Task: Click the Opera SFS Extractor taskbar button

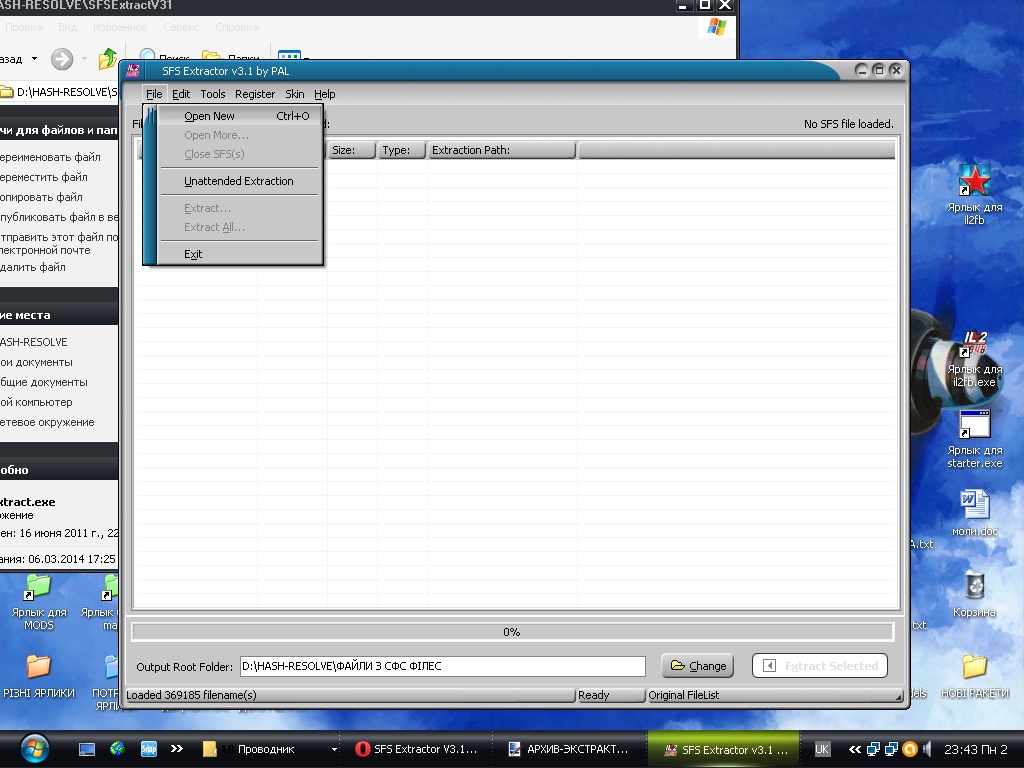Action: (417, 749)
